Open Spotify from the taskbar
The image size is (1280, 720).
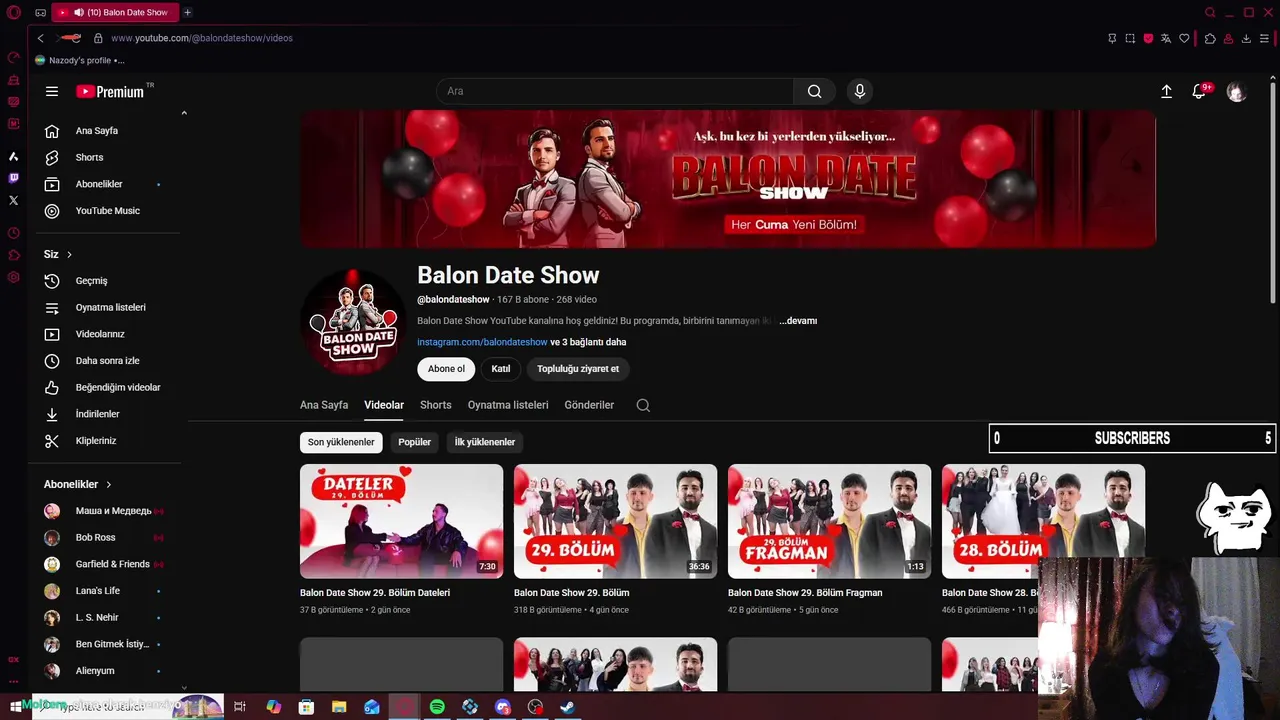437,707
